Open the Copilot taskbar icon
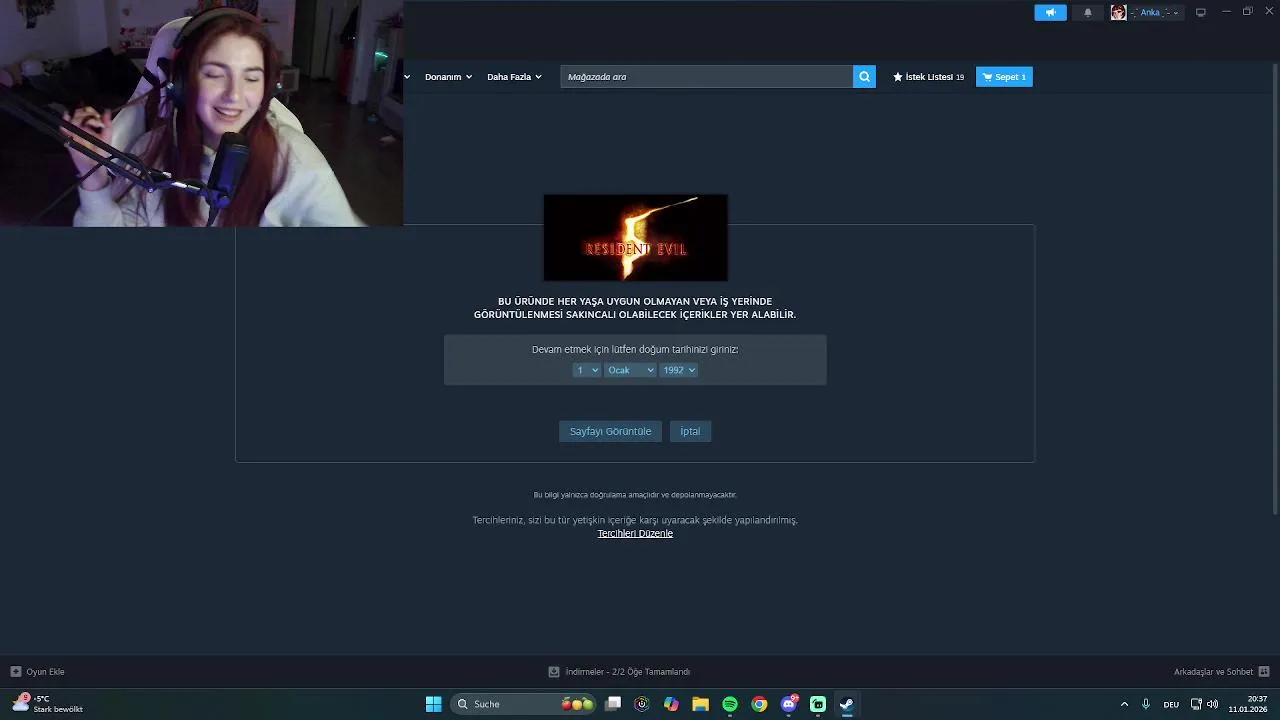The image size is (1280, 720). pos(671,704)
